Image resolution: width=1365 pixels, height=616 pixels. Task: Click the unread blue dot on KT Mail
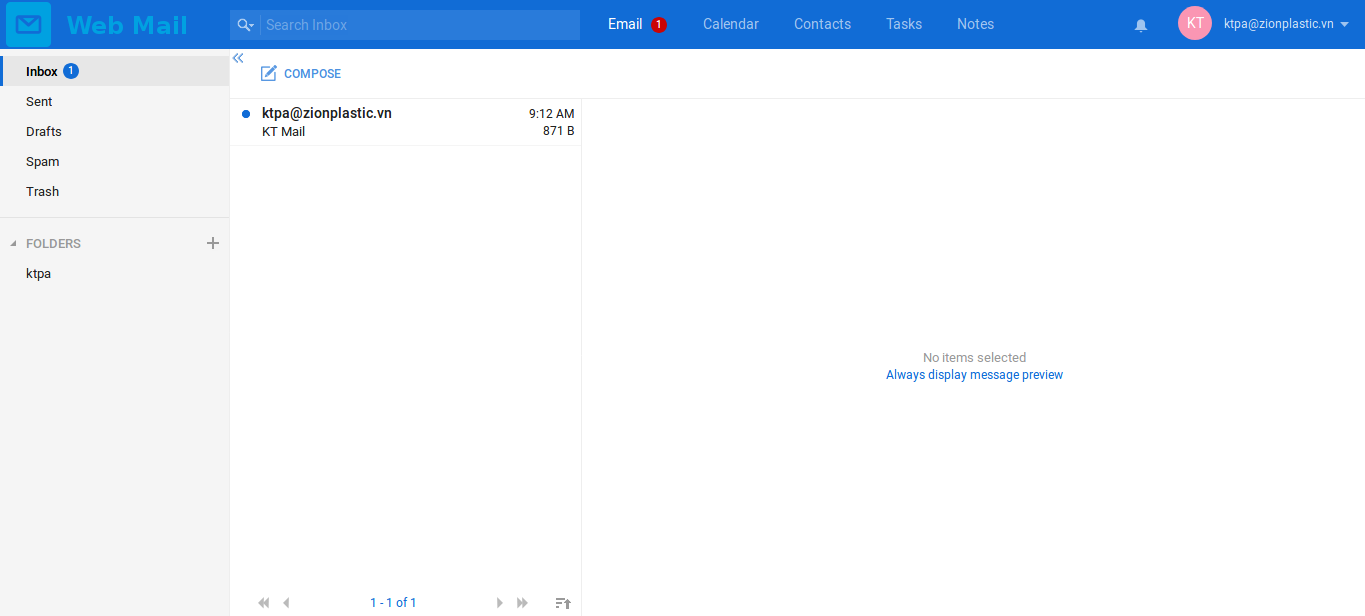(246, 114)
